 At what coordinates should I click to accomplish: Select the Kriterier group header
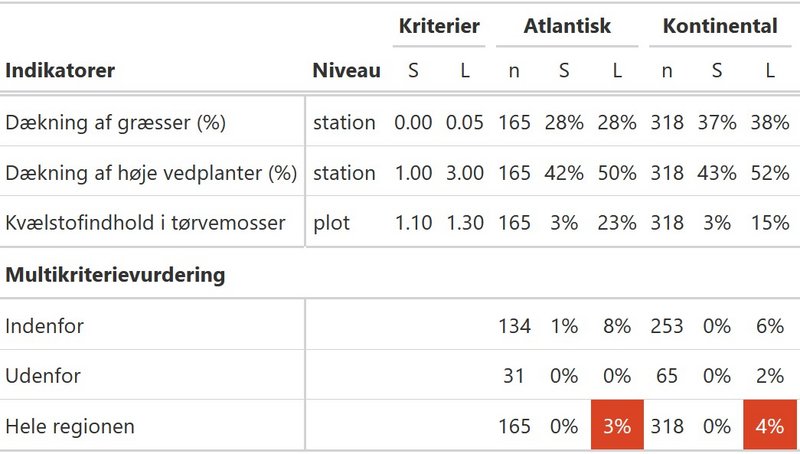coord(439,26)
